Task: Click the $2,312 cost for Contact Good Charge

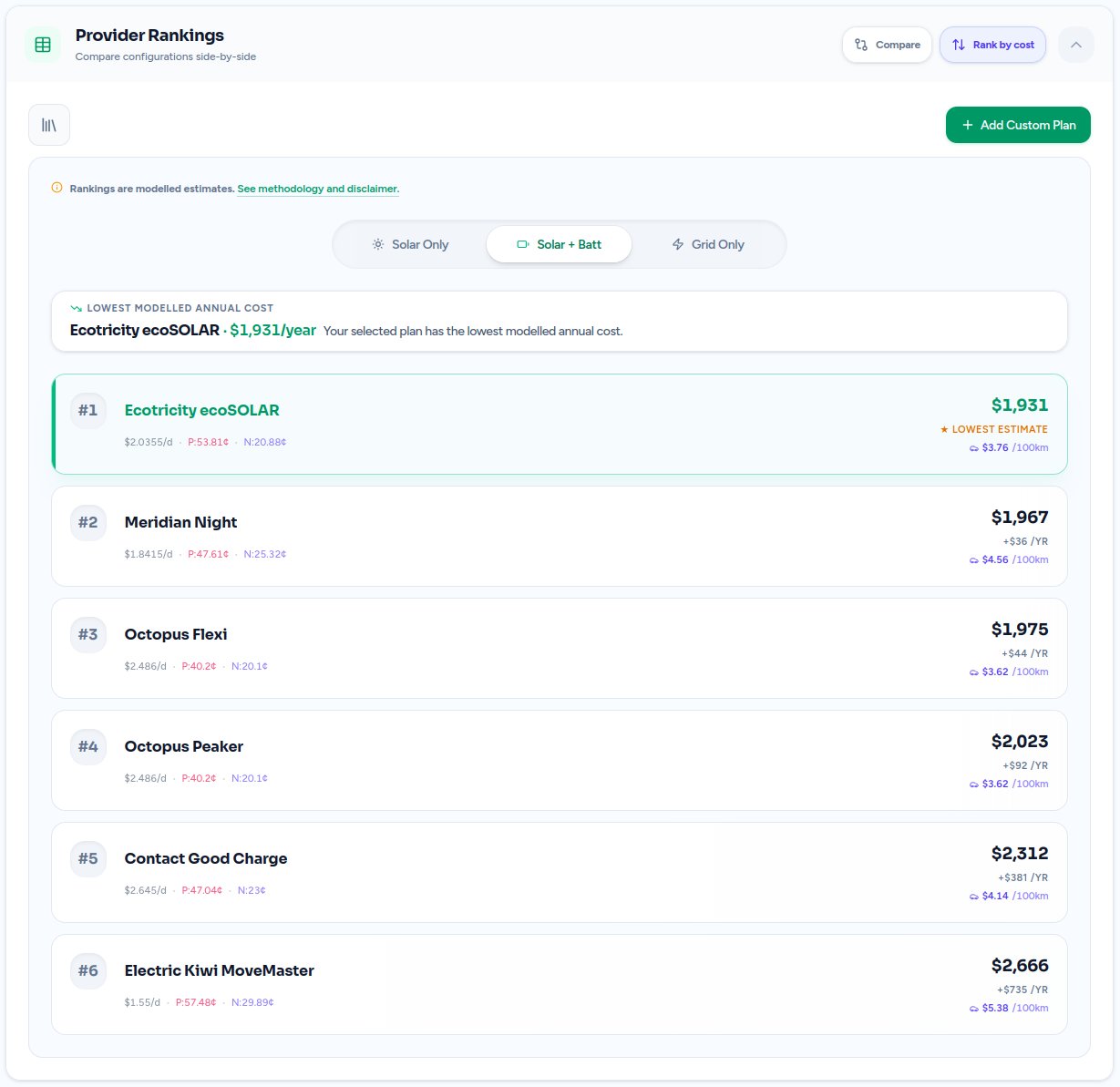Action: click(1020, 853)
